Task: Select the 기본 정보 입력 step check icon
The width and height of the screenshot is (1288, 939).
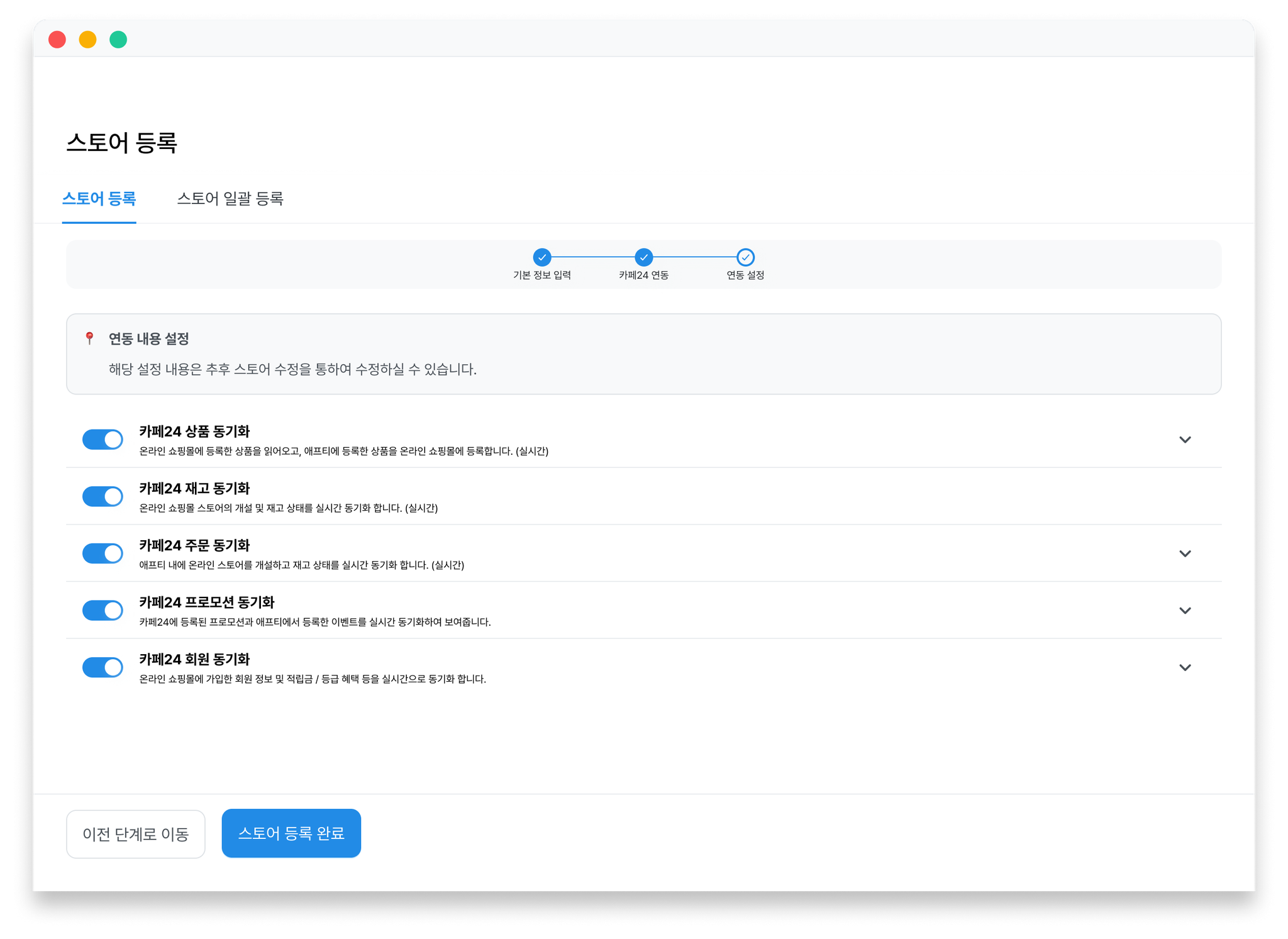Action: click(x=542, y=257)
